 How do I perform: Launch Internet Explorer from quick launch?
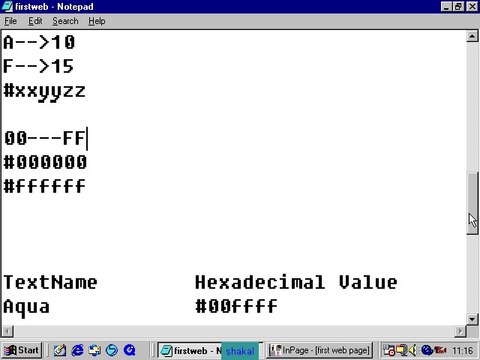point(78,350)
